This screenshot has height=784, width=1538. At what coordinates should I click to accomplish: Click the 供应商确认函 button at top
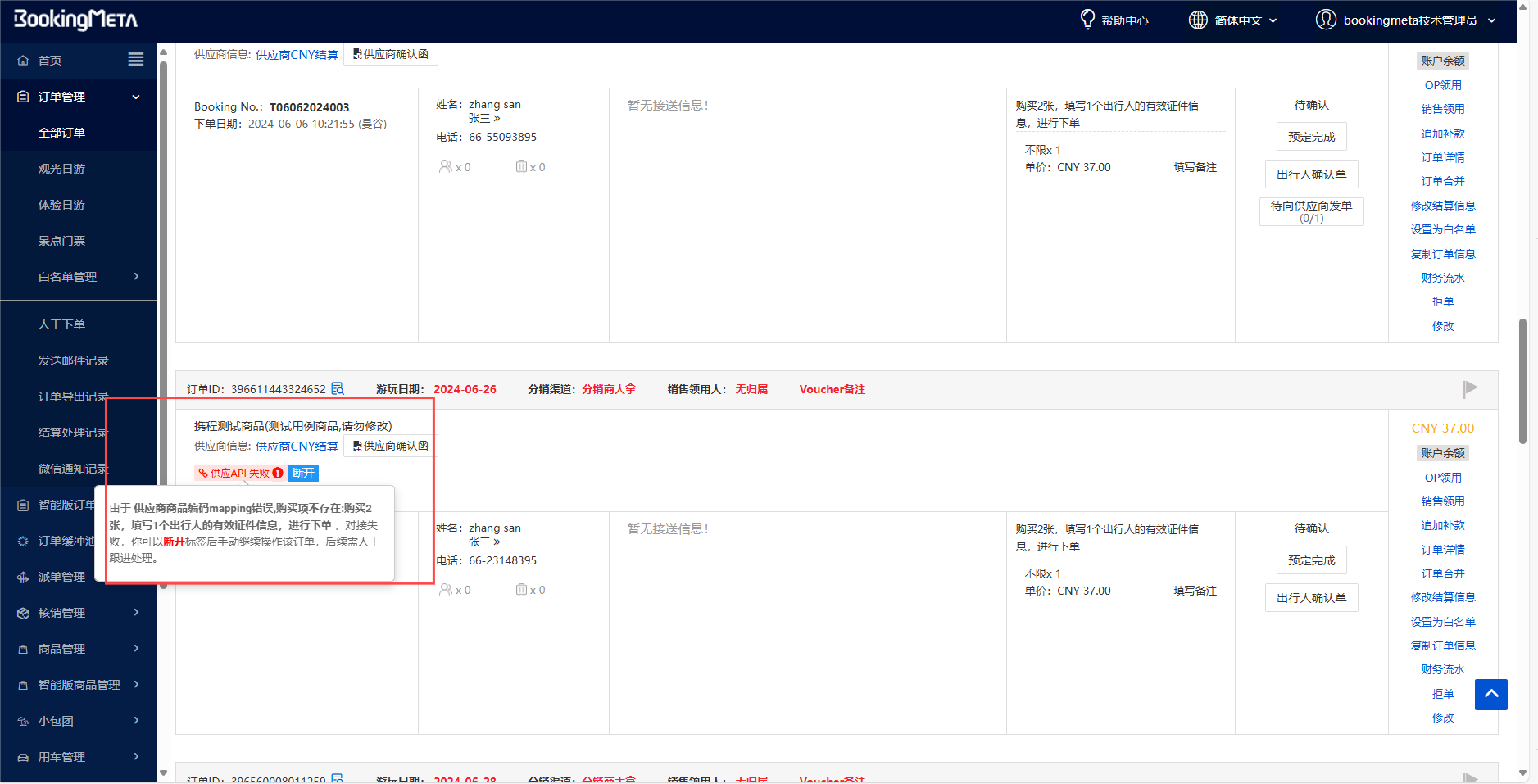[x=391, y=54]
